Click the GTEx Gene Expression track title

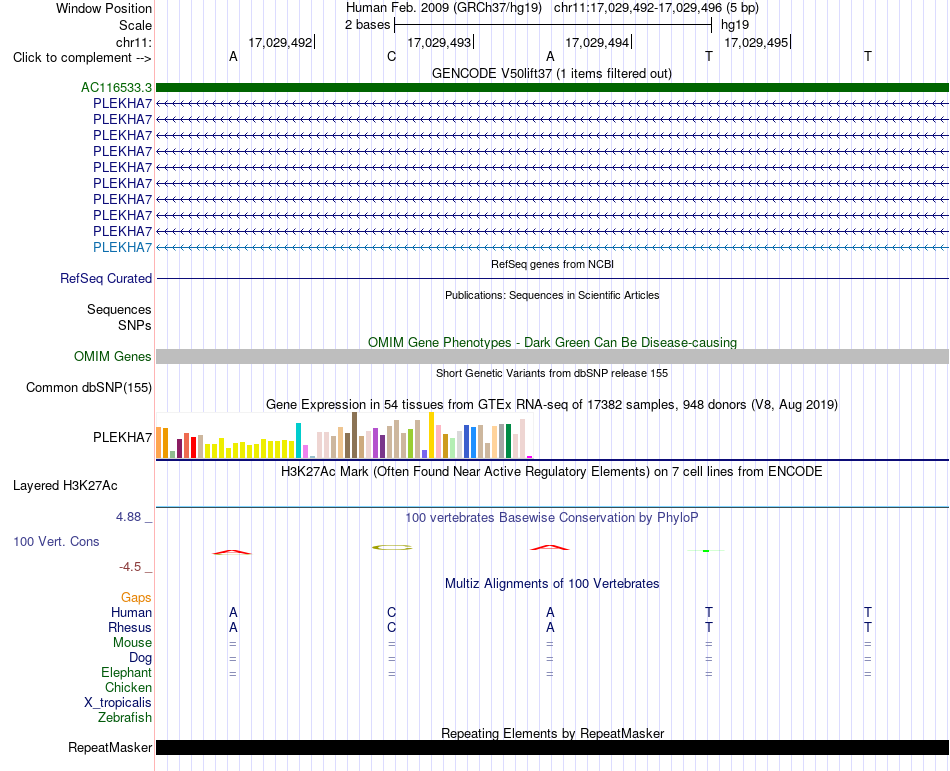(552, 405)
